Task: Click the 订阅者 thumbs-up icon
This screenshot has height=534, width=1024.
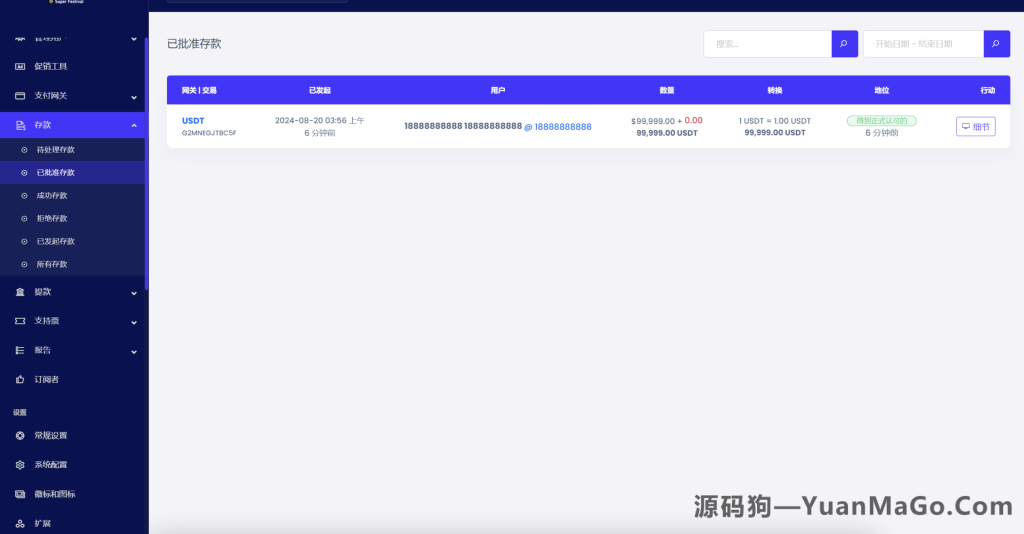Action: click(20, 379)
